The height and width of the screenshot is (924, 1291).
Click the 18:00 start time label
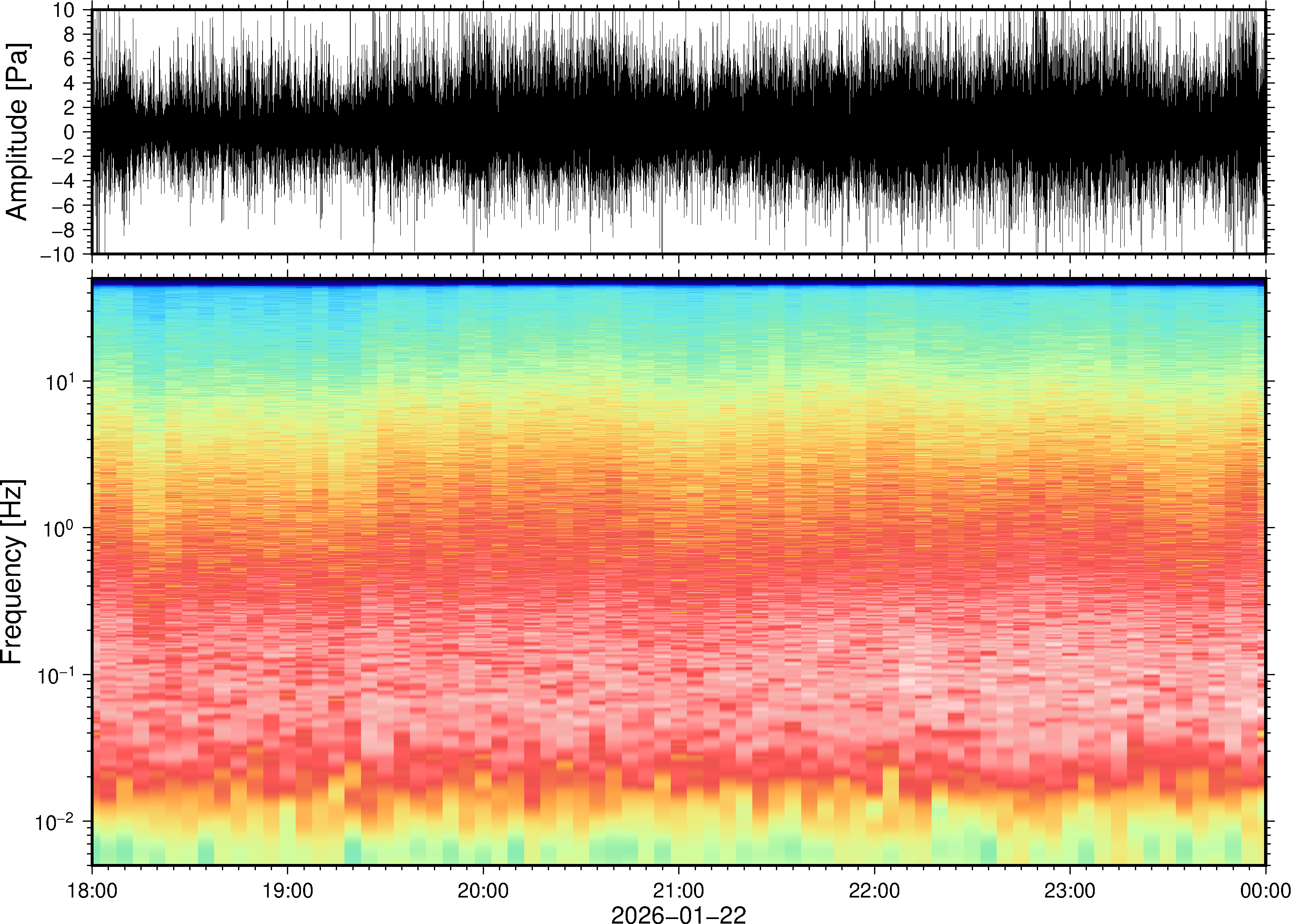pos(92,890)
